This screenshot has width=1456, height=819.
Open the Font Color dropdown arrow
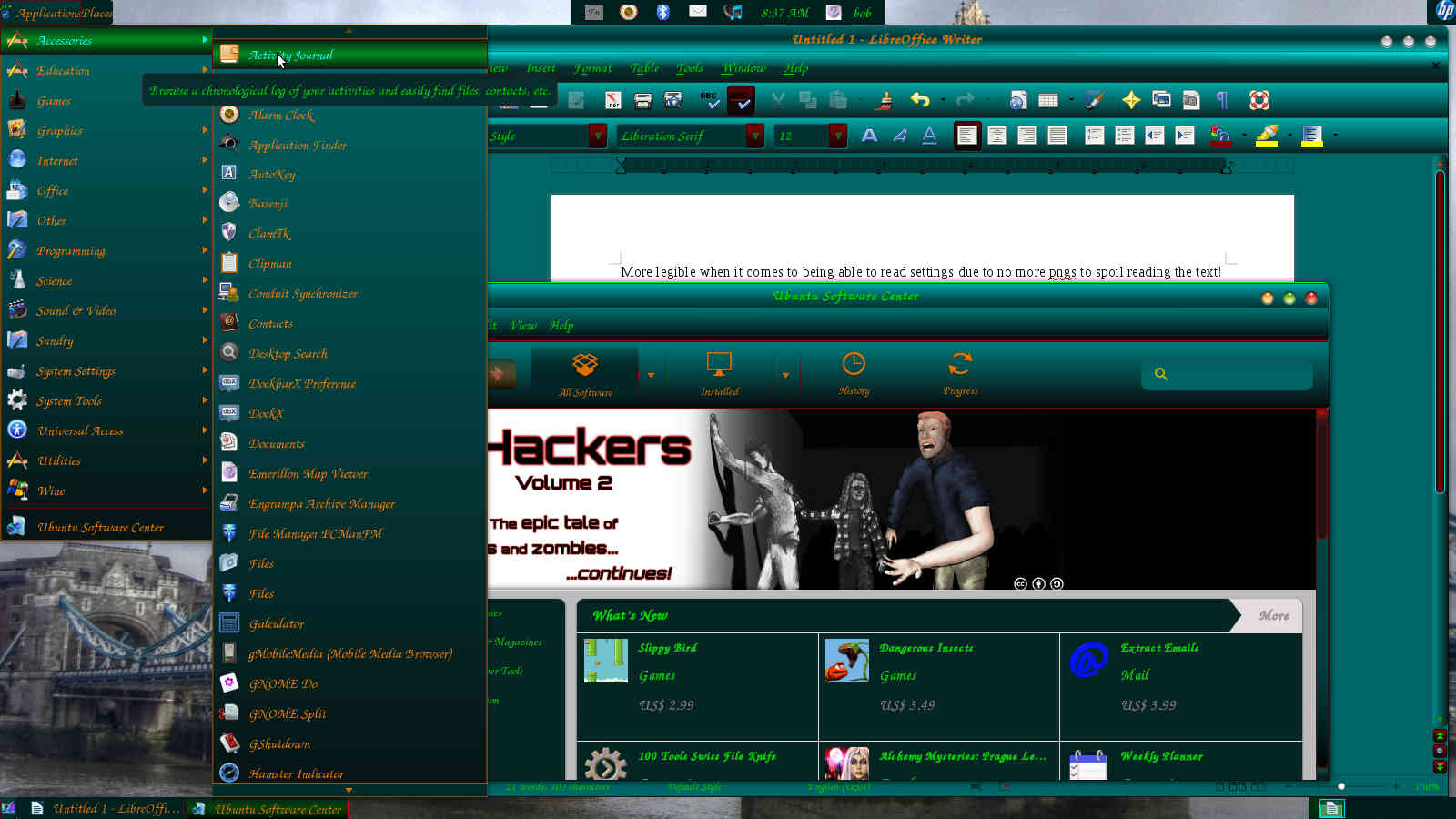coord(1243,136)
